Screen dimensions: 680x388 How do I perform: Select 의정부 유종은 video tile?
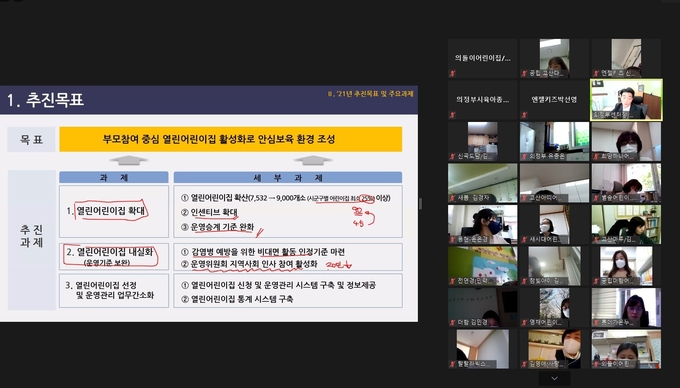(554, 141)
